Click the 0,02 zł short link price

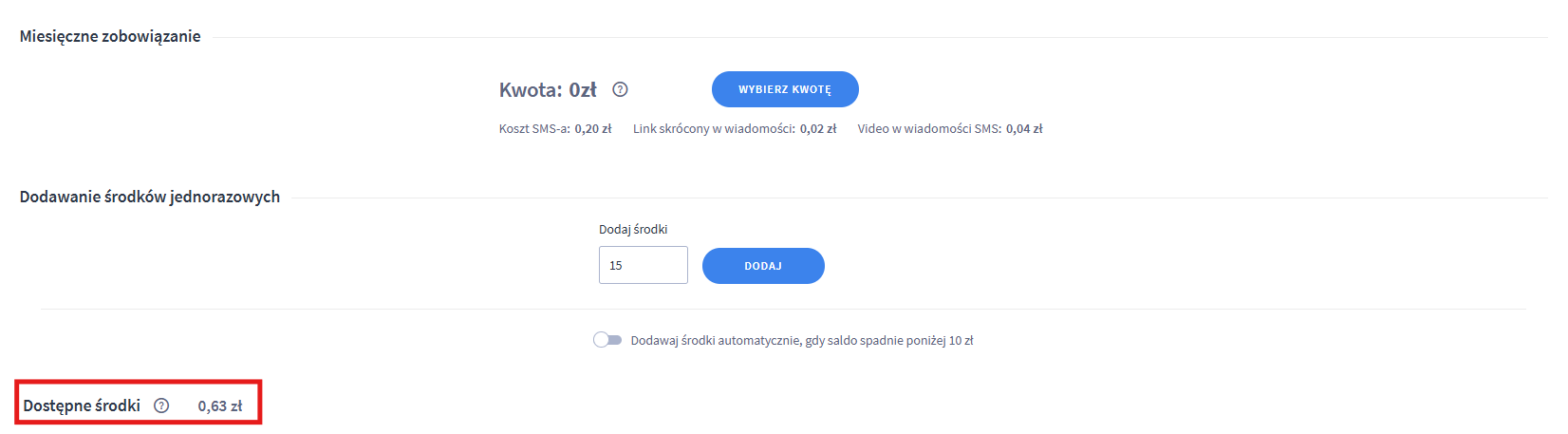818,129
